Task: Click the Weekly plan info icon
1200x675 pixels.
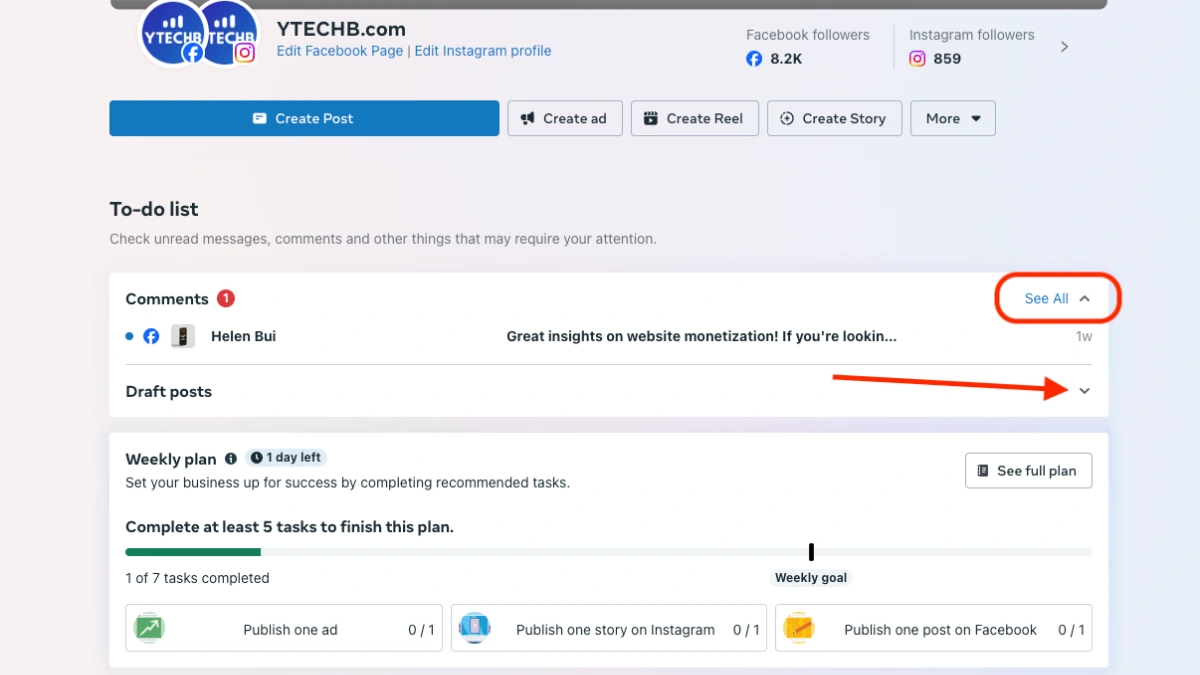Action: click(x=231, y=459)
